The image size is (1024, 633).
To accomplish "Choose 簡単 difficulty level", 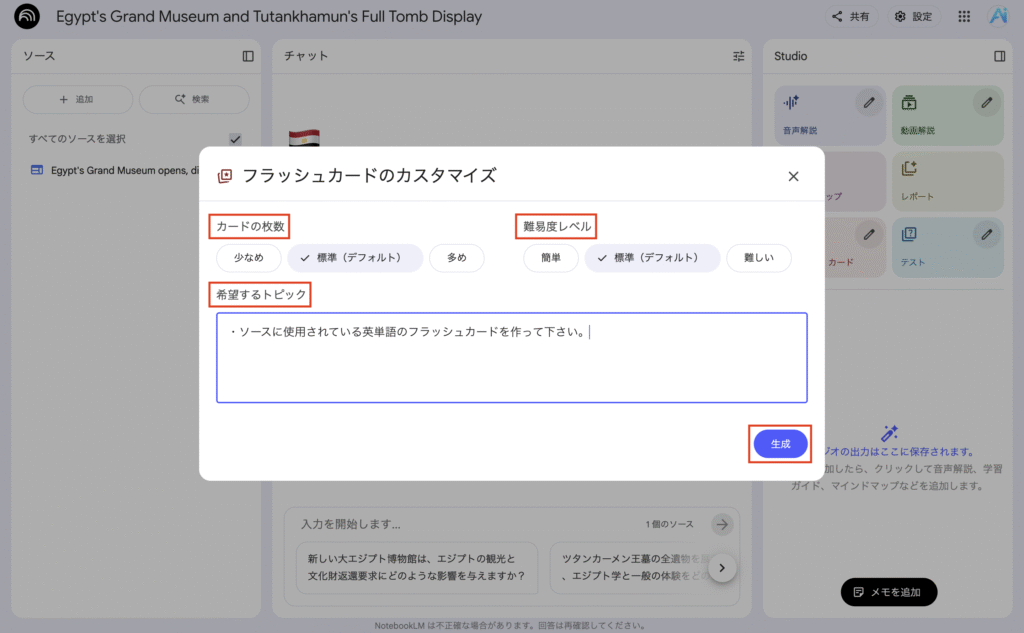I will click(551, 258).
